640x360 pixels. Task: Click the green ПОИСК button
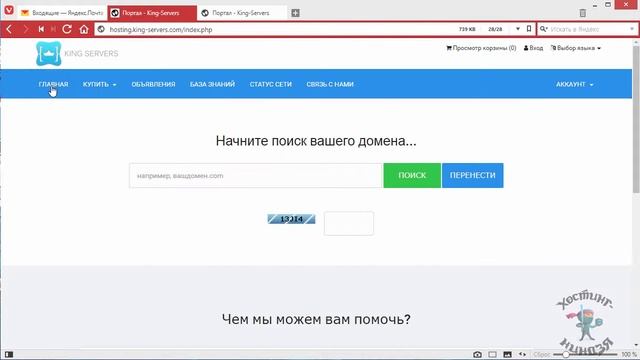click(412, 176)
